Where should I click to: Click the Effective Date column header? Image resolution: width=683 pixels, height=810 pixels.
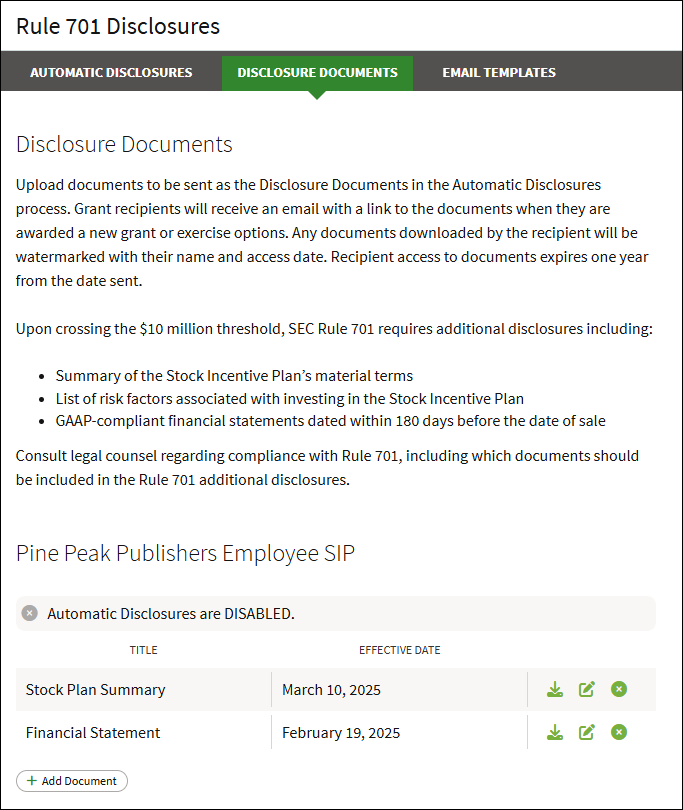pyautogui.click(x=399, y=650)
